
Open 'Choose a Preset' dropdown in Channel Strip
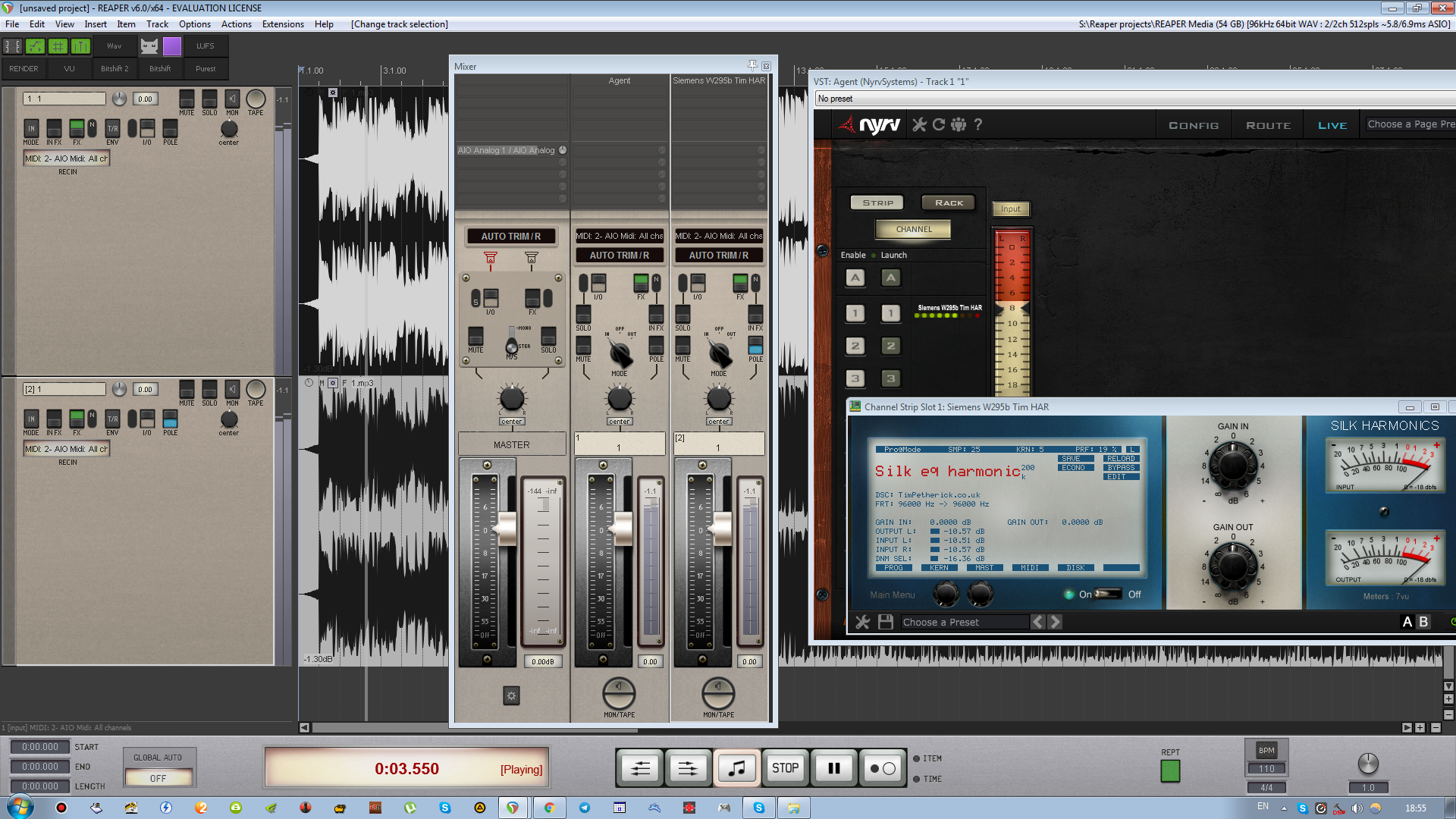click(x=965, y=622)
